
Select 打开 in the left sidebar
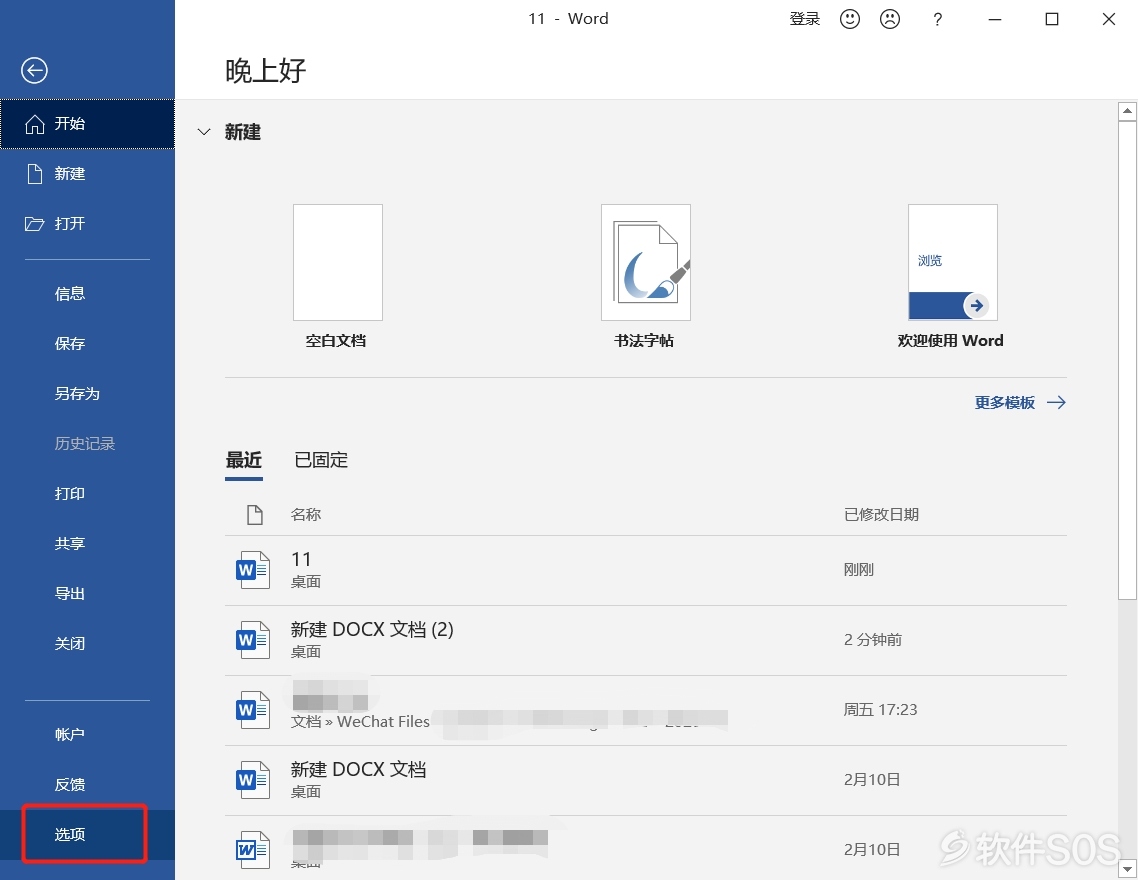(87, 224)
